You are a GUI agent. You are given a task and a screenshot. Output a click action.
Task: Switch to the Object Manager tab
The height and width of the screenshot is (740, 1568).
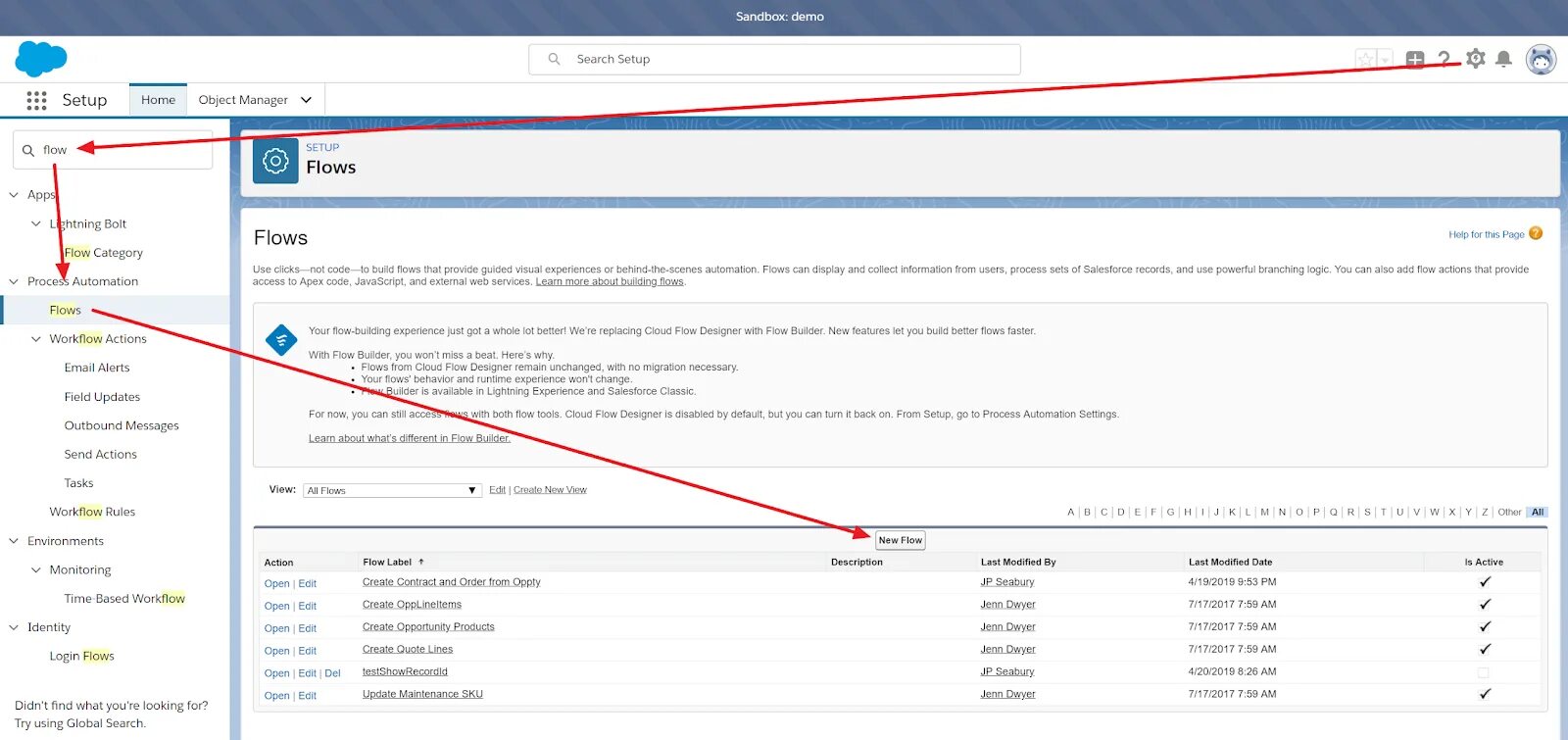(x=243, y=100)
